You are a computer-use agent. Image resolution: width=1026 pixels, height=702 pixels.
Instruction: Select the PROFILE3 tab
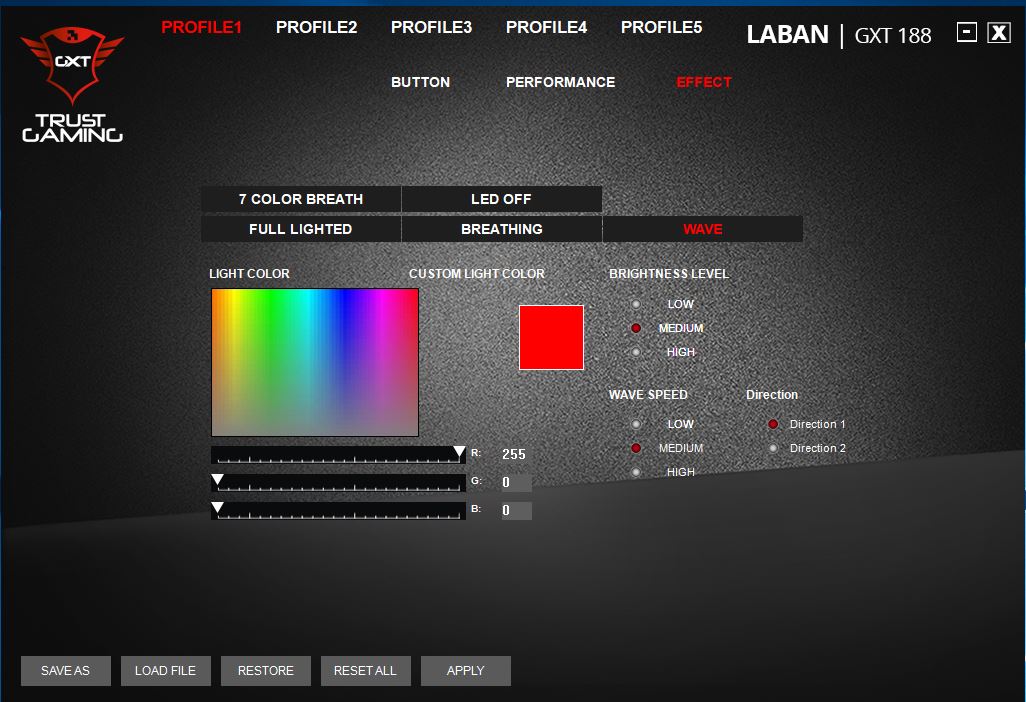(431, 27)
